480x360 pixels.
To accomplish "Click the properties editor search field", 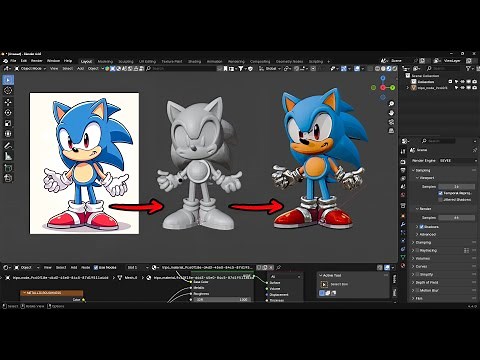I will click(437, 141).
